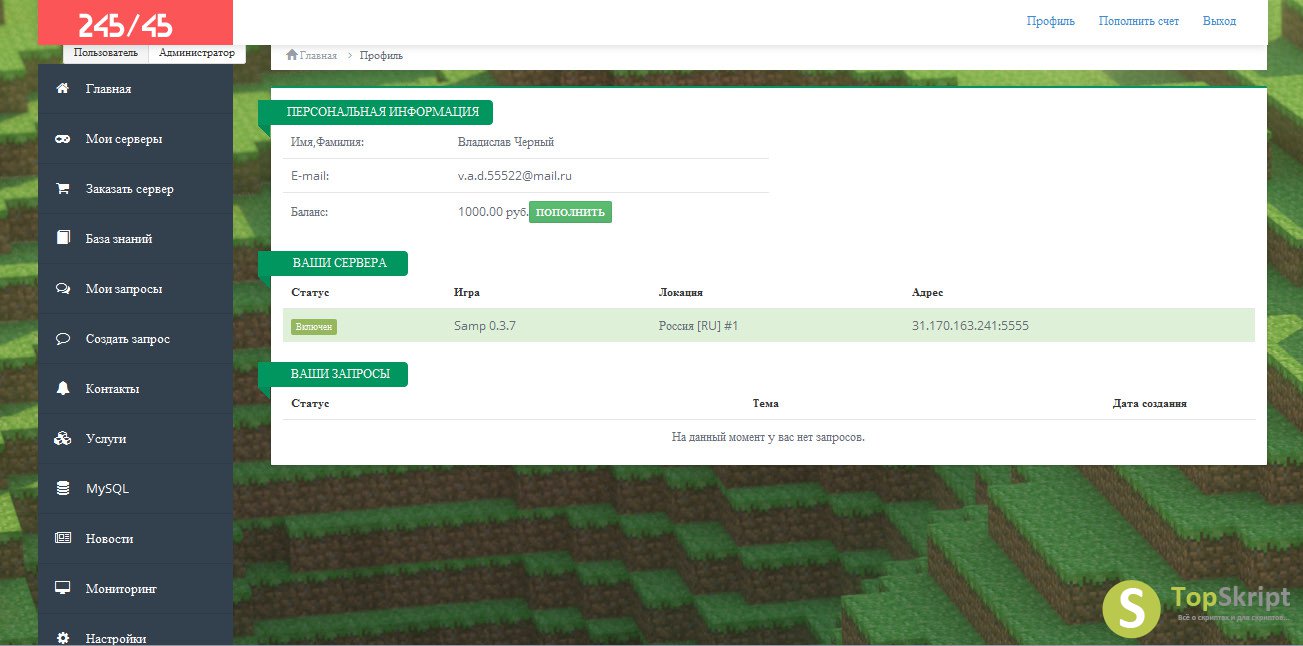Click the database icon for MySQL

coord(63,488)
